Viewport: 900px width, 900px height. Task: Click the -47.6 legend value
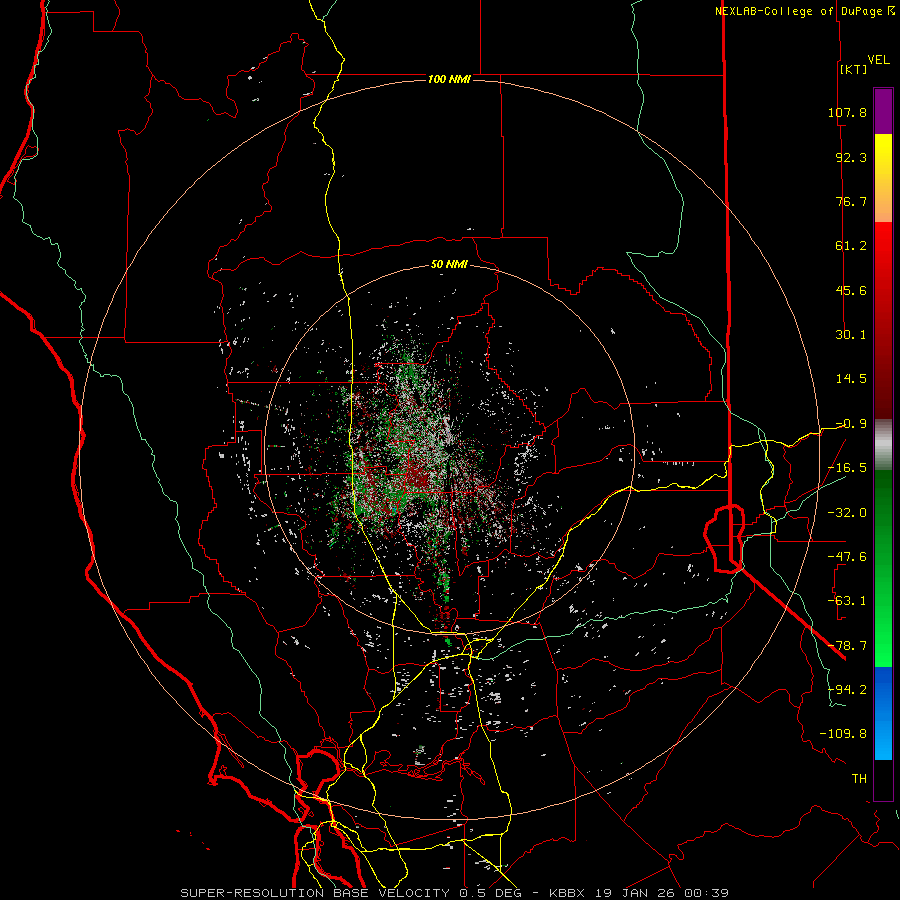[x=847, y=557]
